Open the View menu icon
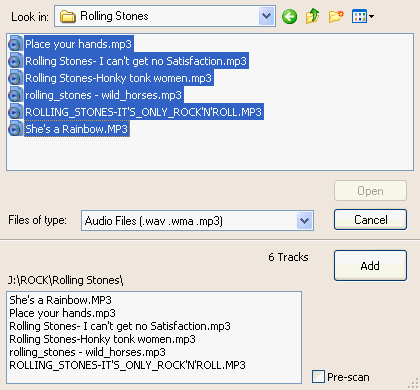420x390 pixels. pyautogui.click(x=363, y=16)
